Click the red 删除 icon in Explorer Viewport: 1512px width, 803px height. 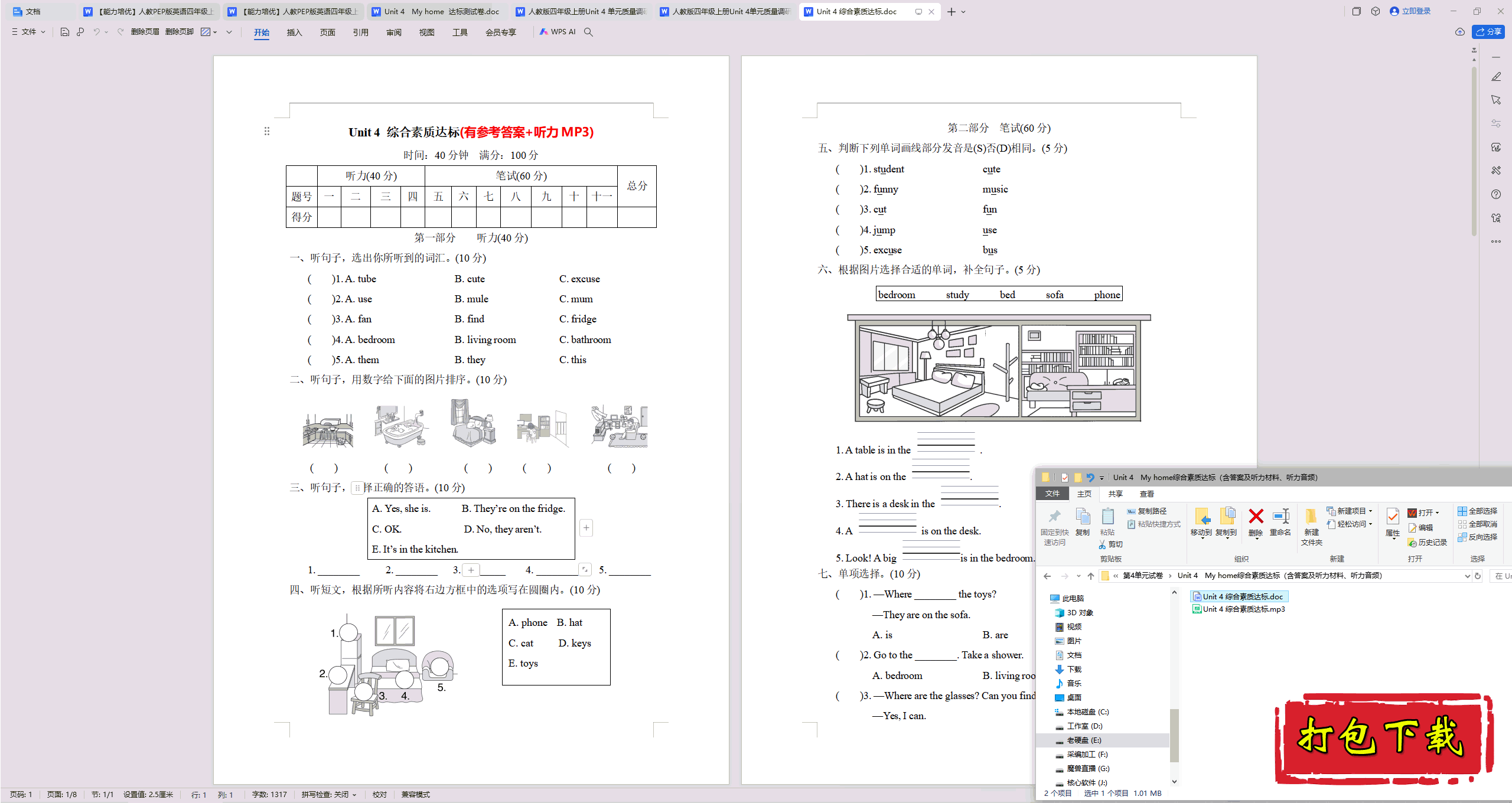pyautogui.click(x=1256, y=517)
